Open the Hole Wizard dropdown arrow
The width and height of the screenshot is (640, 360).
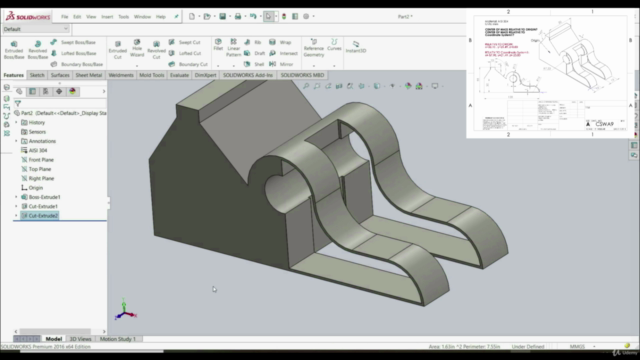pyautogui.click(x=137, y=65)
